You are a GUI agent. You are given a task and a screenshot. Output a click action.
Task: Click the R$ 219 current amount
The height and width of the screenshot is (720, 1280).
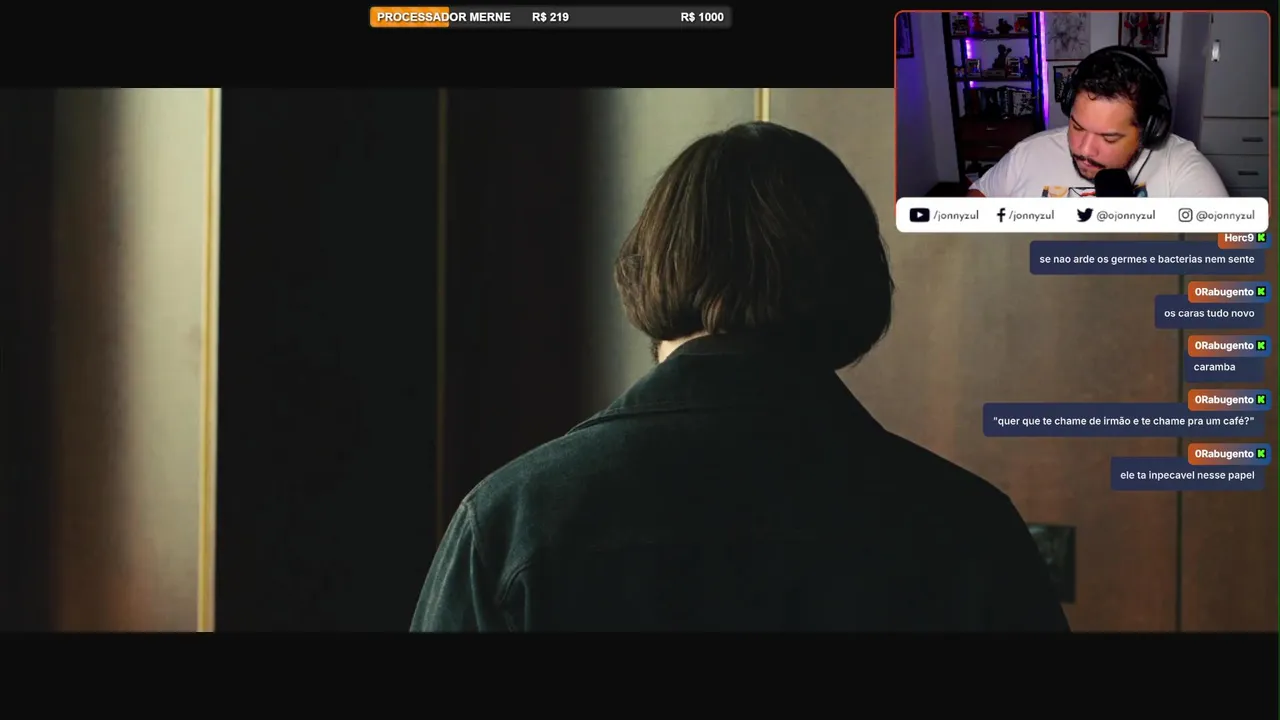click(550, 17)
